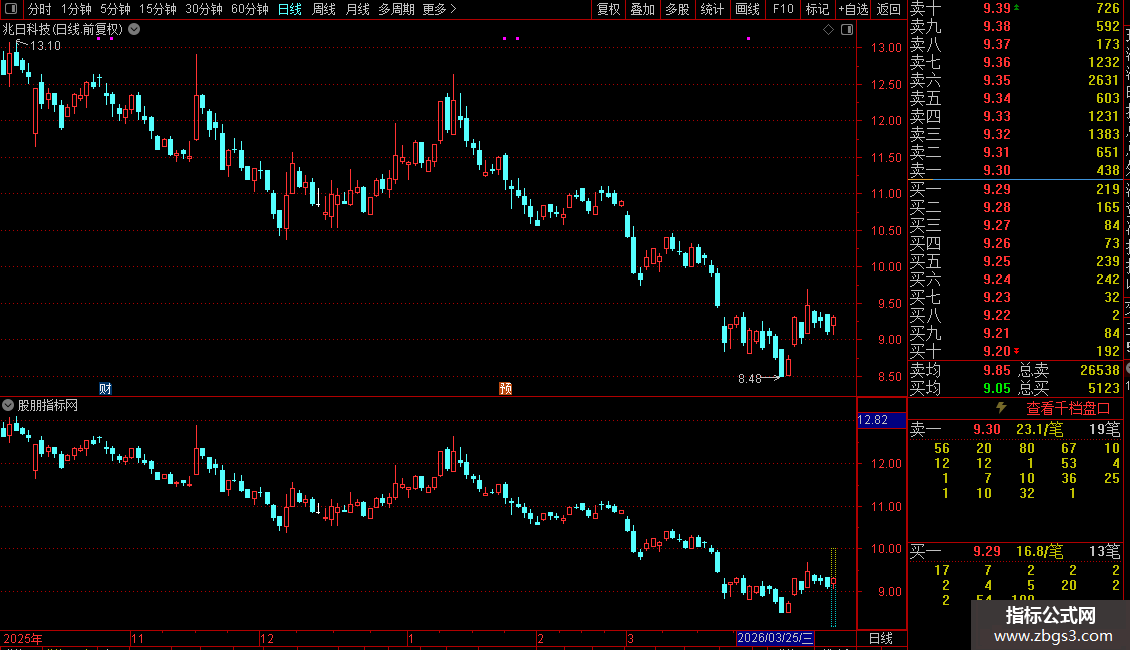Image resolution: width=1130 pixels, height=650 pixels.
Task: Switch to 分时 intraday view
Action: pyautogui.click(x=40, y=9)
